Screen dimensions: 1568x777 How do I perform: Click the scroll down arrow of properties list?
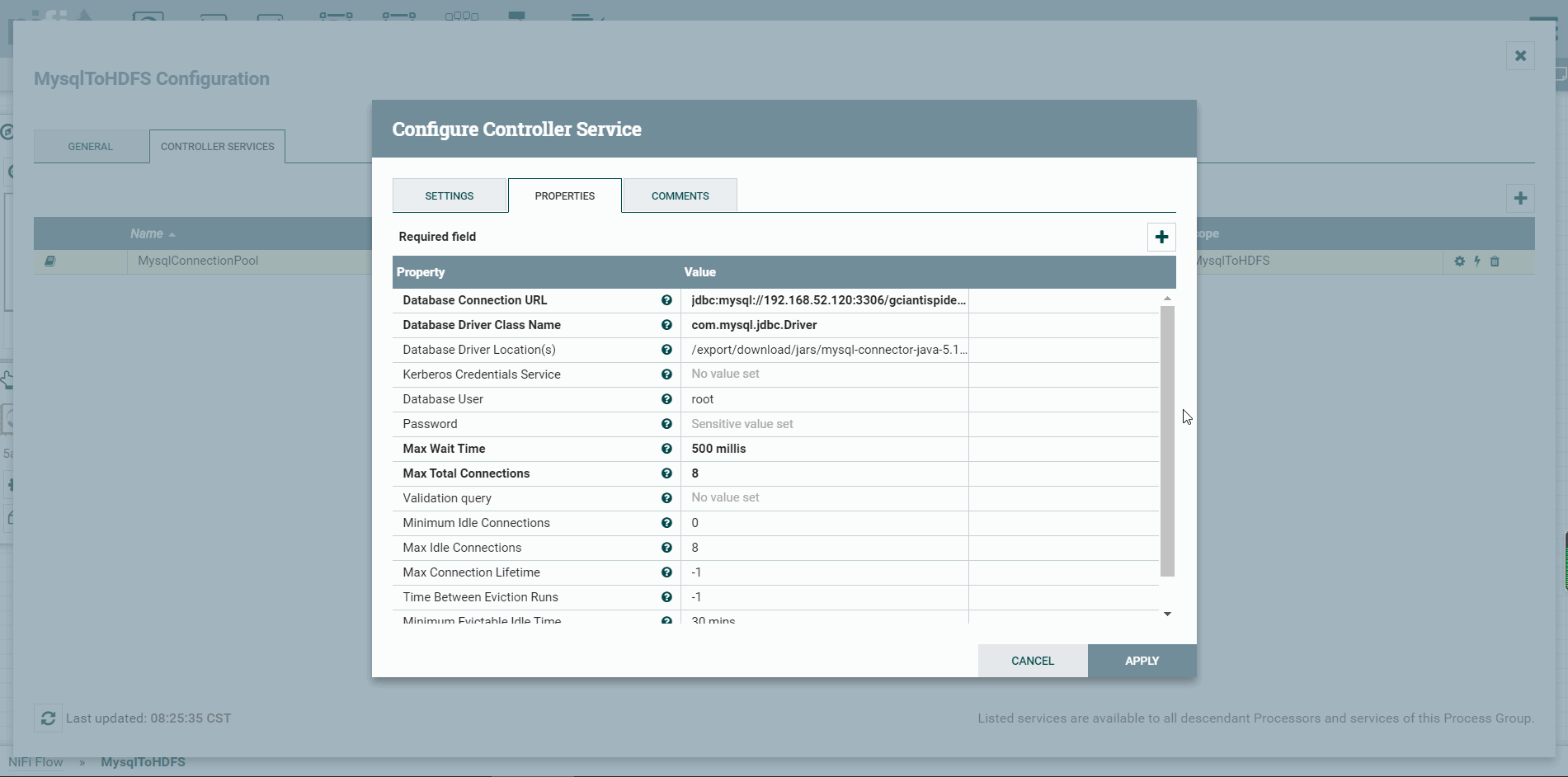(1167, 614)
